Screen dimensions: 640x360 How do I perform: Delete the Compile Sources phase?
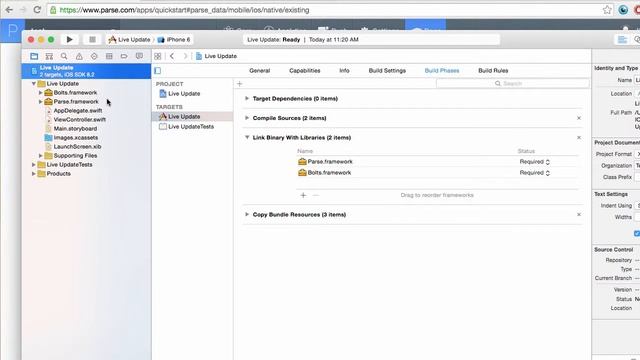tap(579, 118)
